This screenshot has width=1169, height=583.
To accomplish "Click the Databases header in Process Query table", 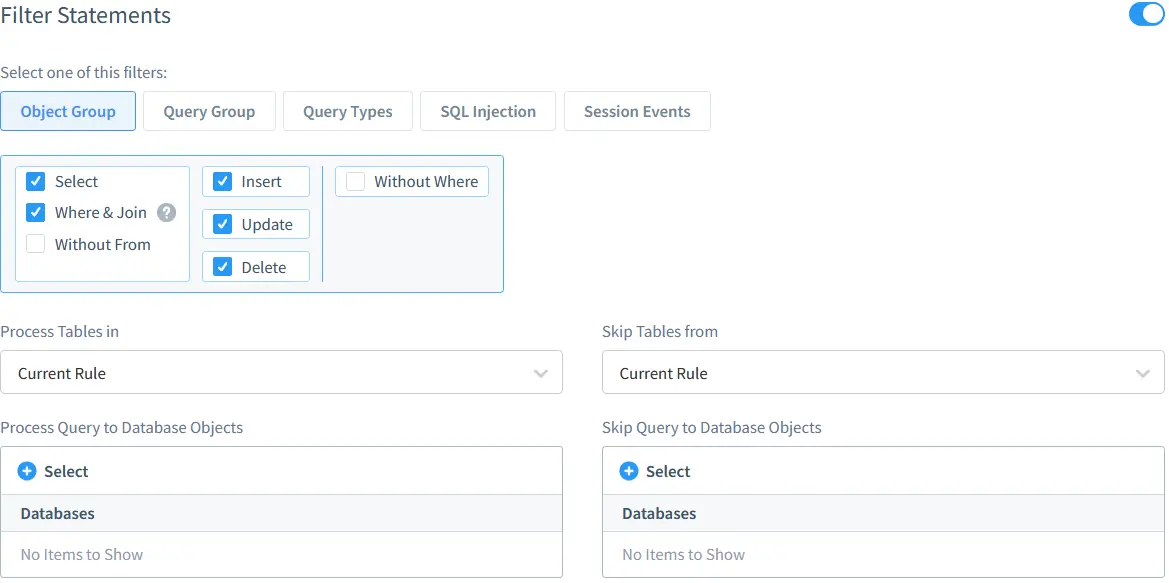I will [x=57, y=513].
